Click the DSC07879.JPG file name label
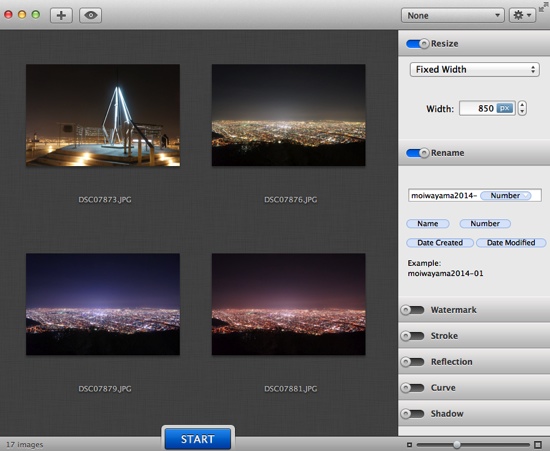This screenshot has height=451, width=550. point(105,389)
